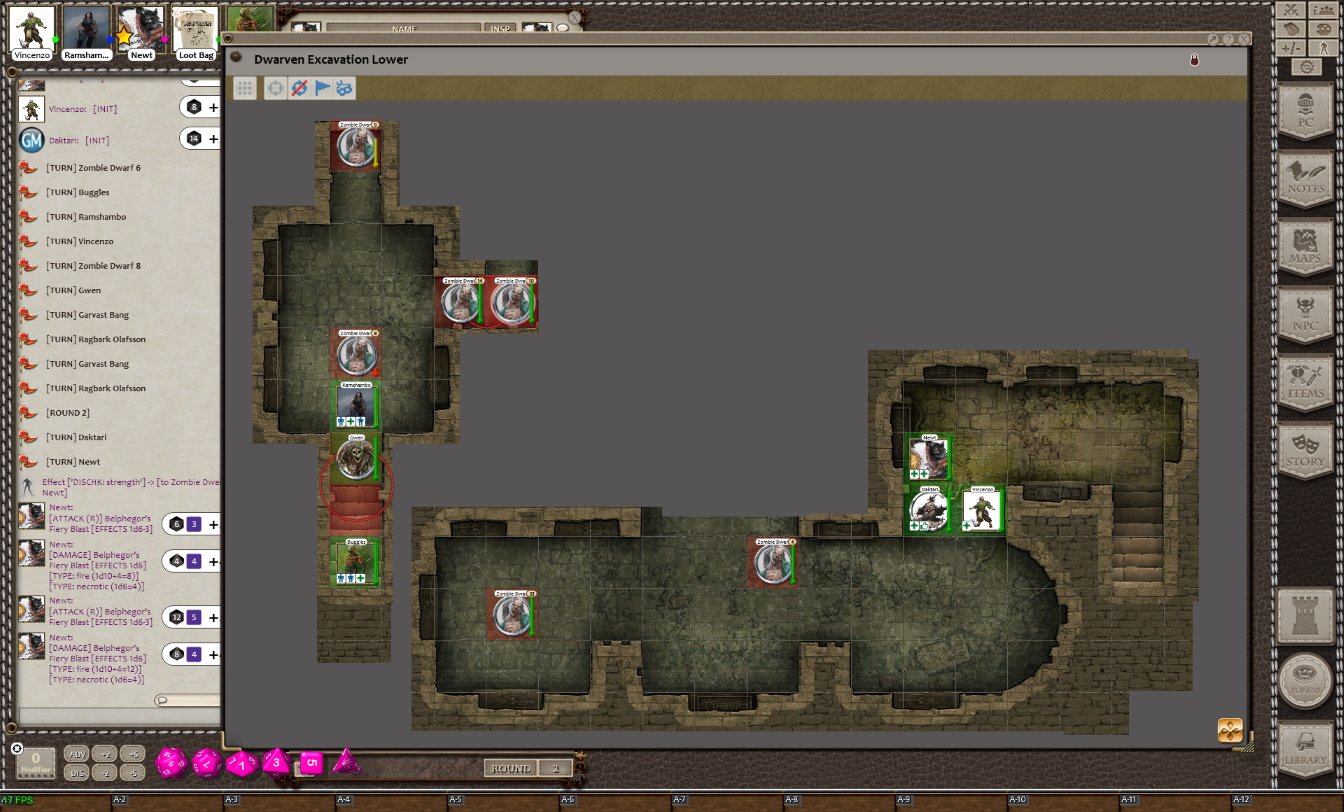Click the Modifier value box
Screen dimensions: 1344x812
pos(36,763)
